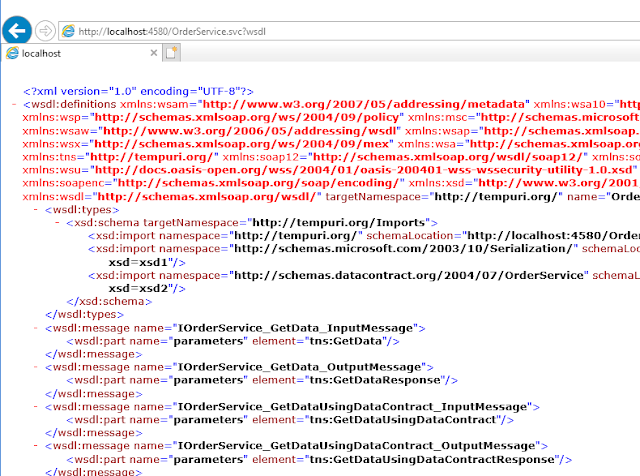Click the address bar with OrderService.svc?wsdl URL
The width and height of the screenshot is (640, 476).
[x=351, y=31]
